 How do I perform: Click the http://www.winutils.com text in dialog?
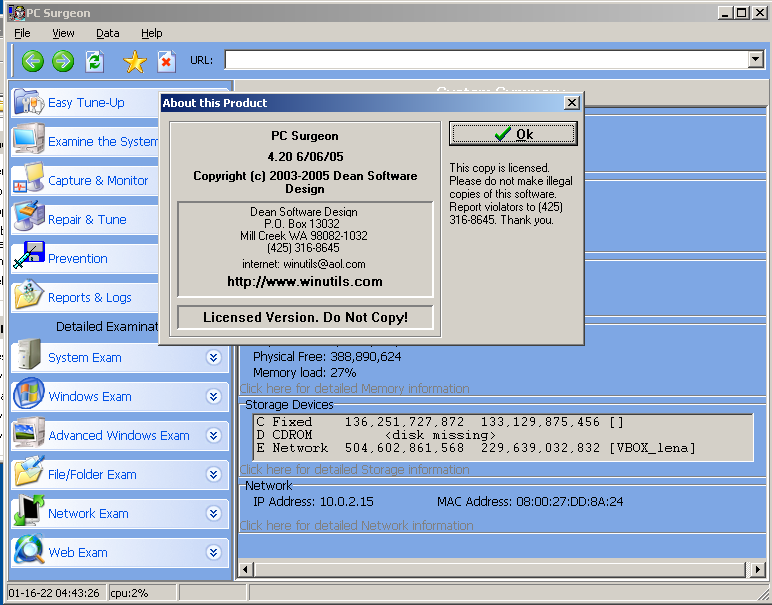pos(305,281)
